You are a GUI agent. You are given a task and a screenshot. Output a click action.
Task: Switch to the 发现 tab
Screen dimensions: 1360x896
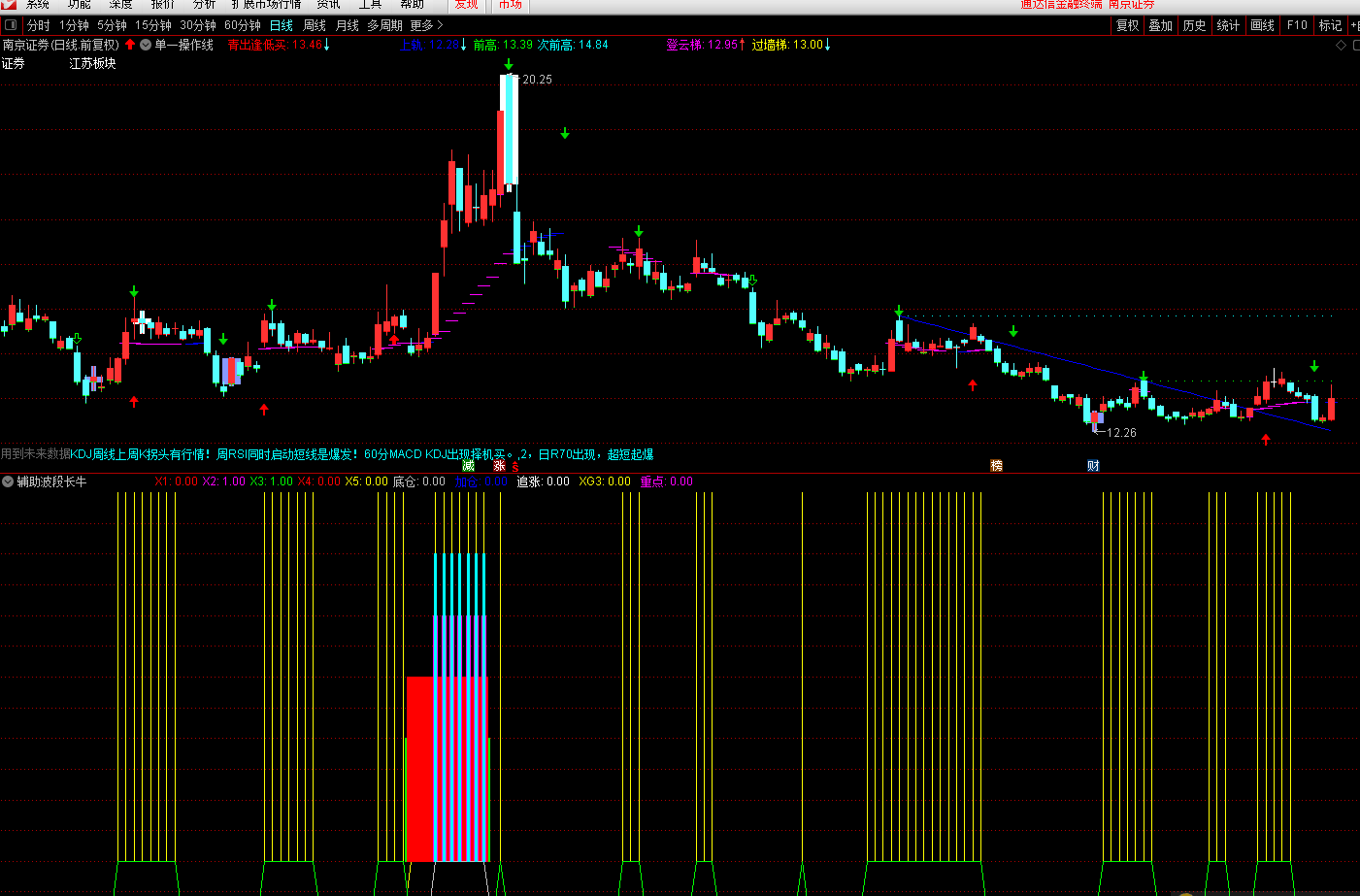click(x=467, y=5)
